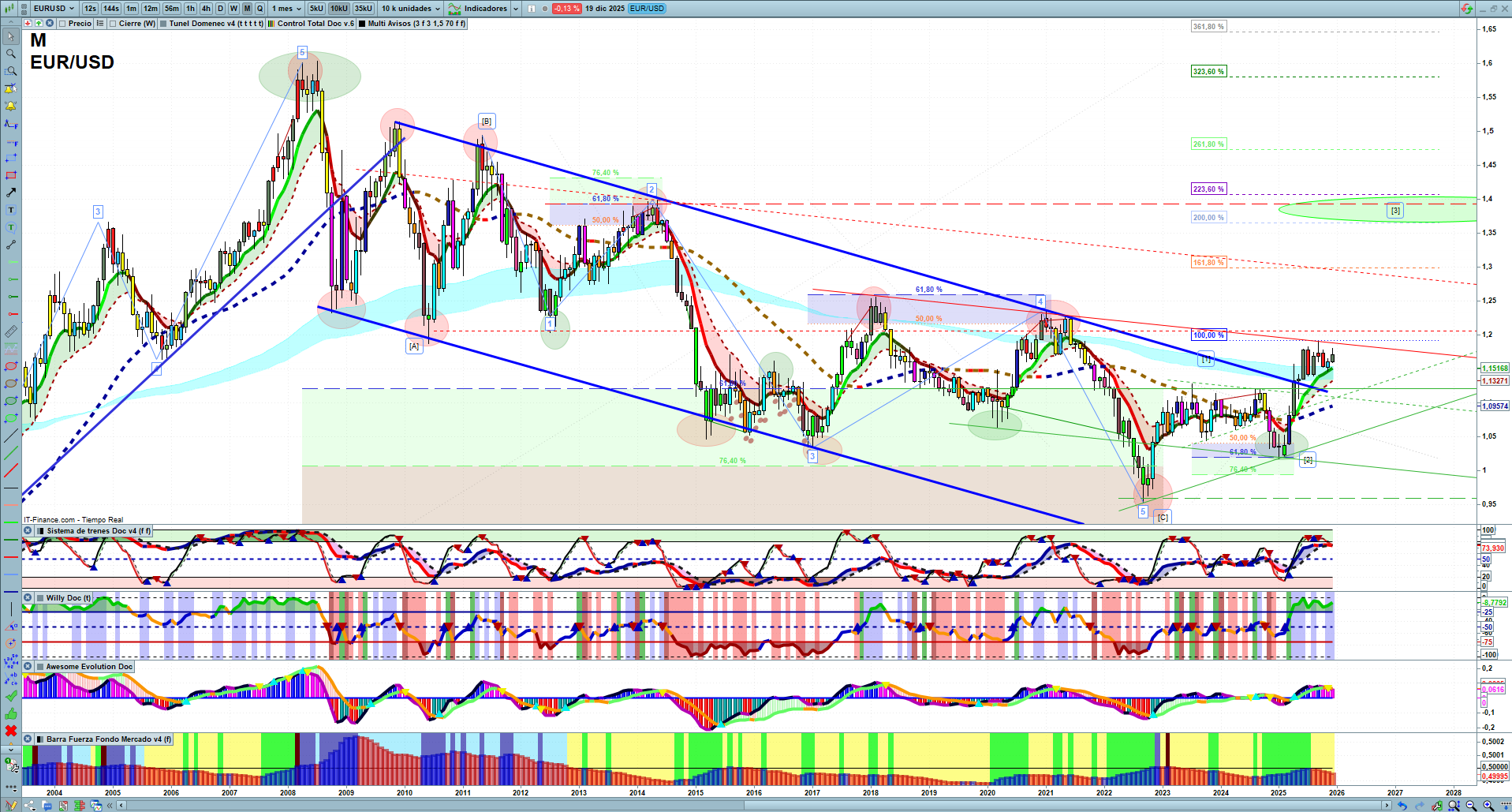Open the Indicadores button
Viewport: 1512px width, 812px height.
click(x=478, y=9)
